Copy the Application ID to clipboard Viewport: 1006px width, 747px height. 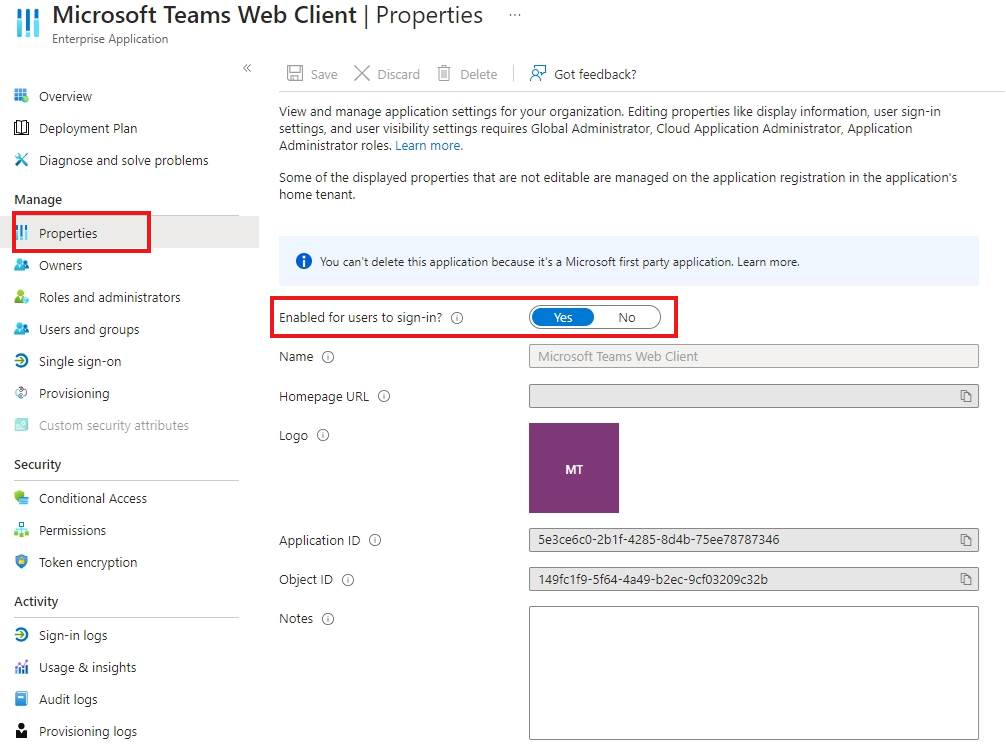pyautogui.click(x=966, y=539)
